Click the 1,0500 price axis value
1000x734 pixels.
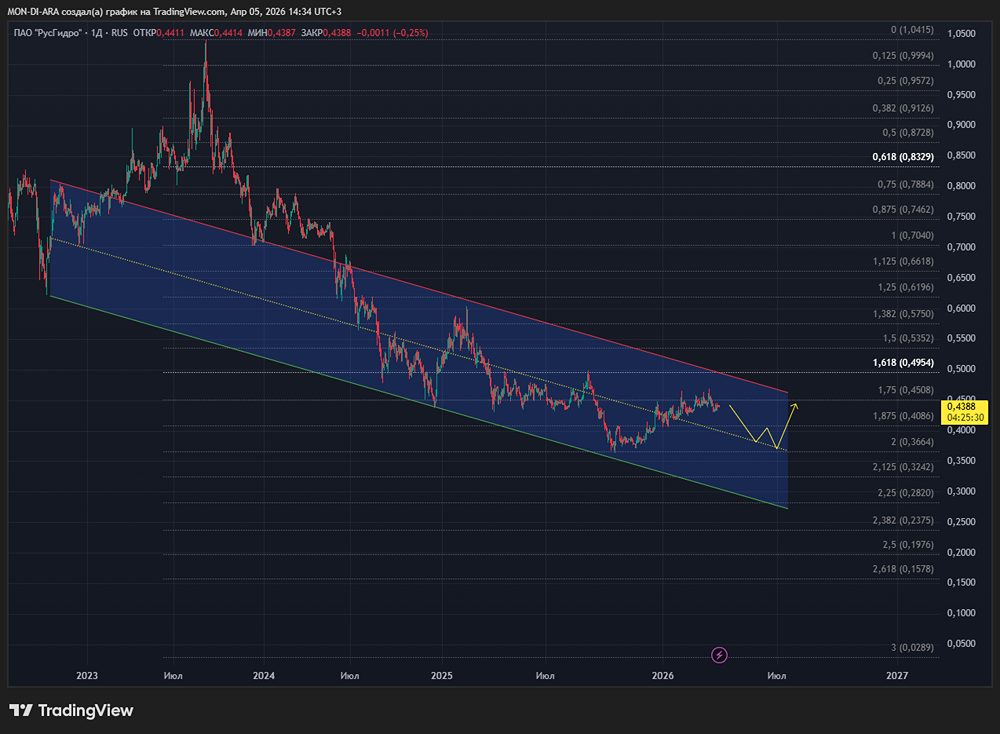(961, 34)
